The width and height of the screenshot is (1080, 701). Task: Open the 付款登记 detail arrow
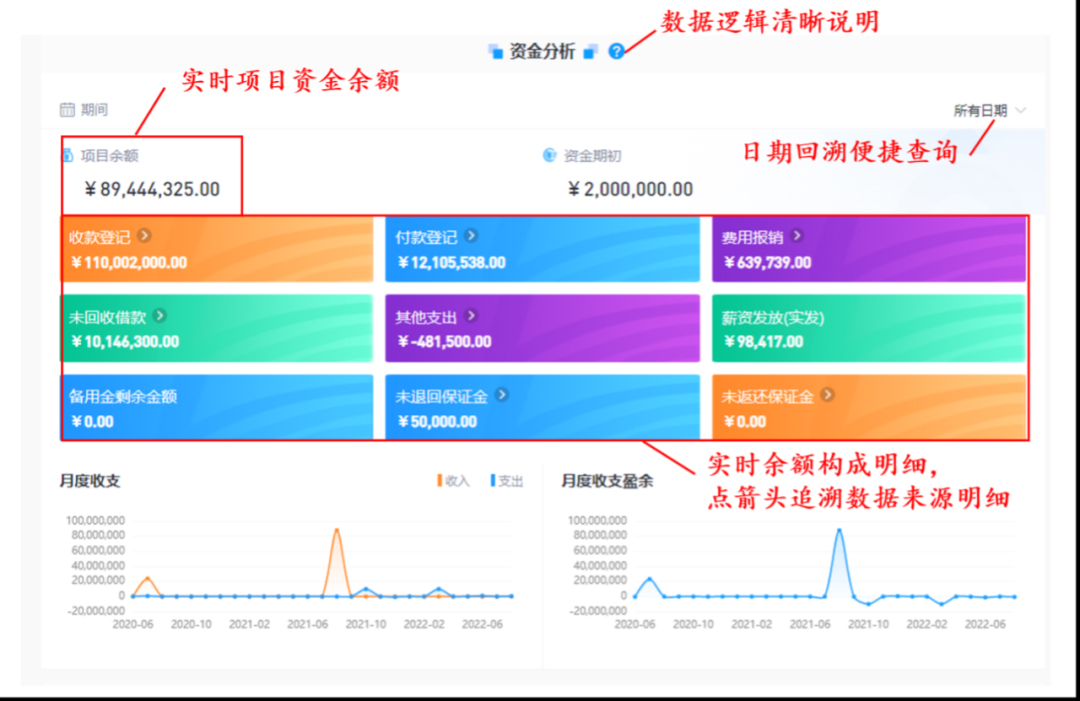tap(471, 236)
